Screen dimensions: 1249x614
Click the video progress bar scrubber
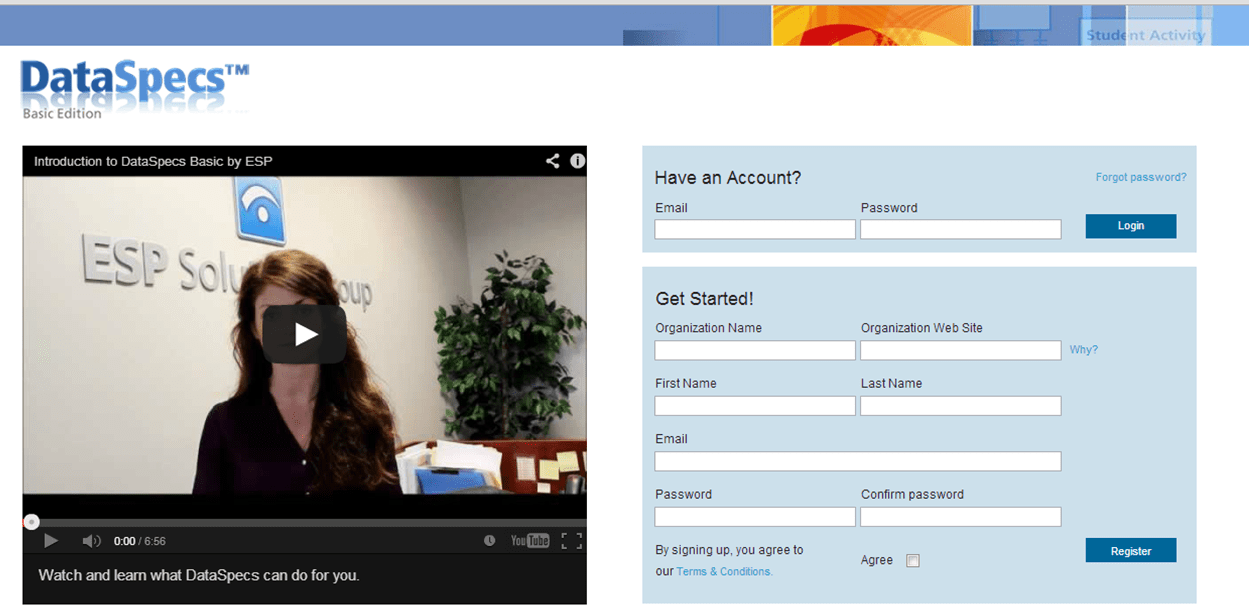32,522
